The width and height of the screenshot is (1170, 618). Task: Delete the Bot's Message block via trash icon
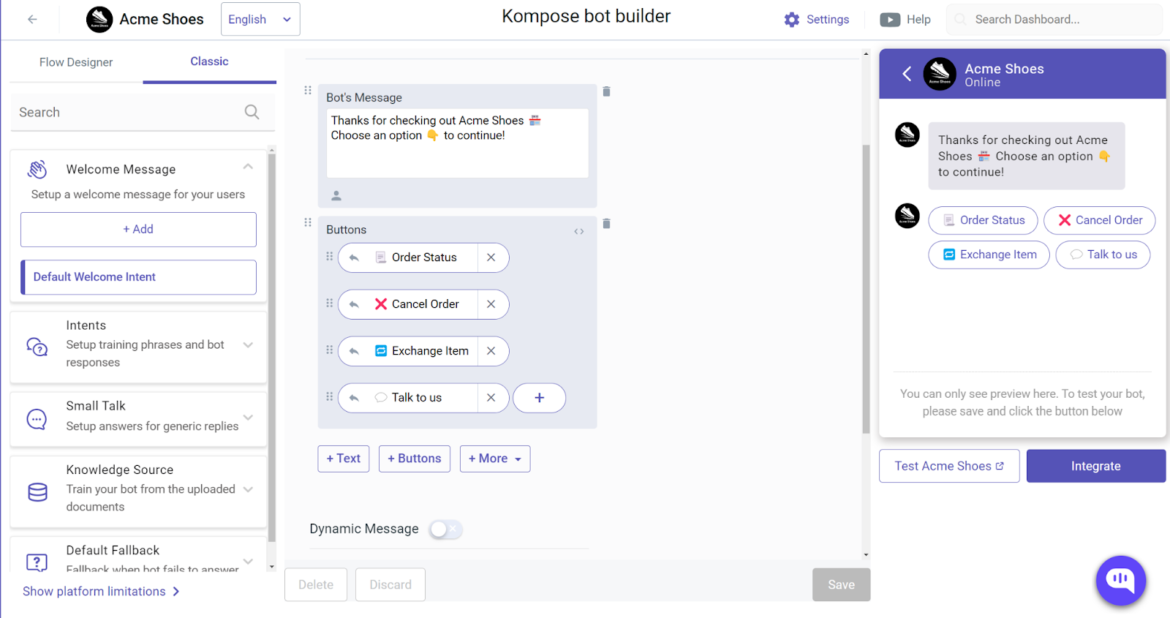click(606, 91)
